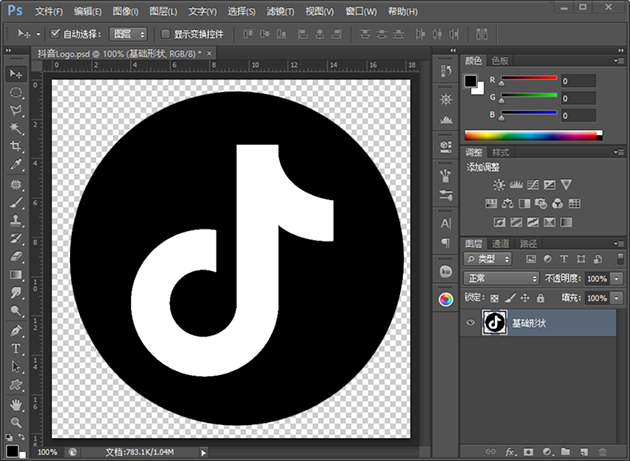630x461 pixels.
Task: Open the 图像(I) menu
Action: click(x=125, y=12)
